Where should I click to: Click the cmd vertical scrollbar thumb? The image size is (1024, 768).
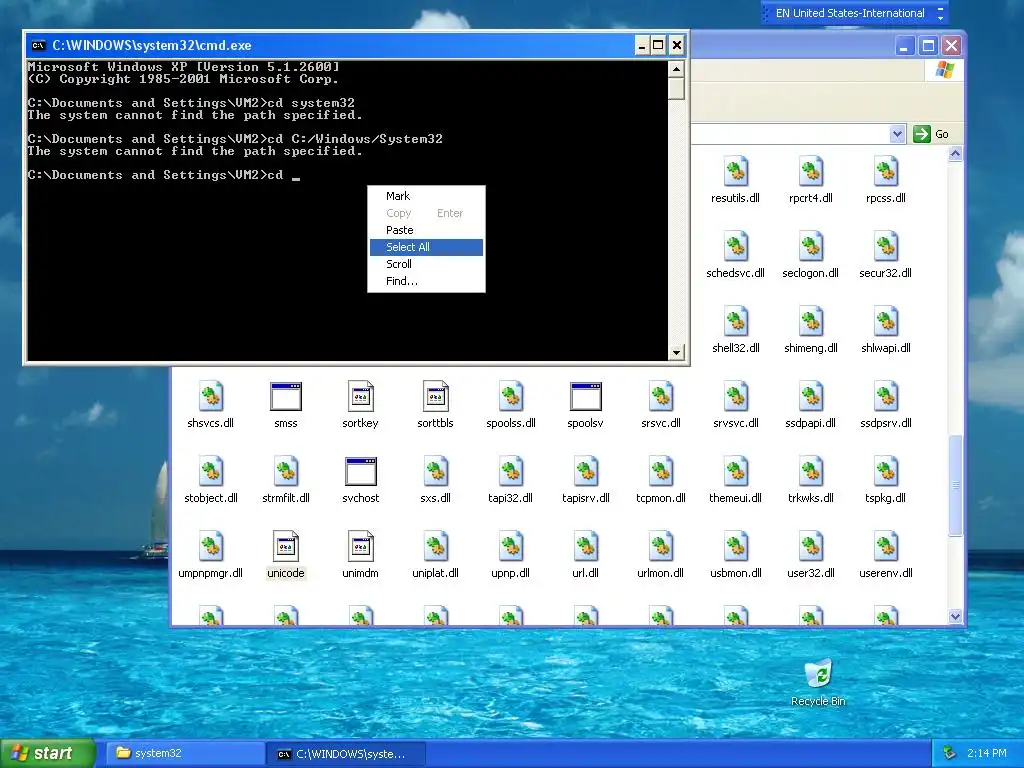(x=677, y=88)
